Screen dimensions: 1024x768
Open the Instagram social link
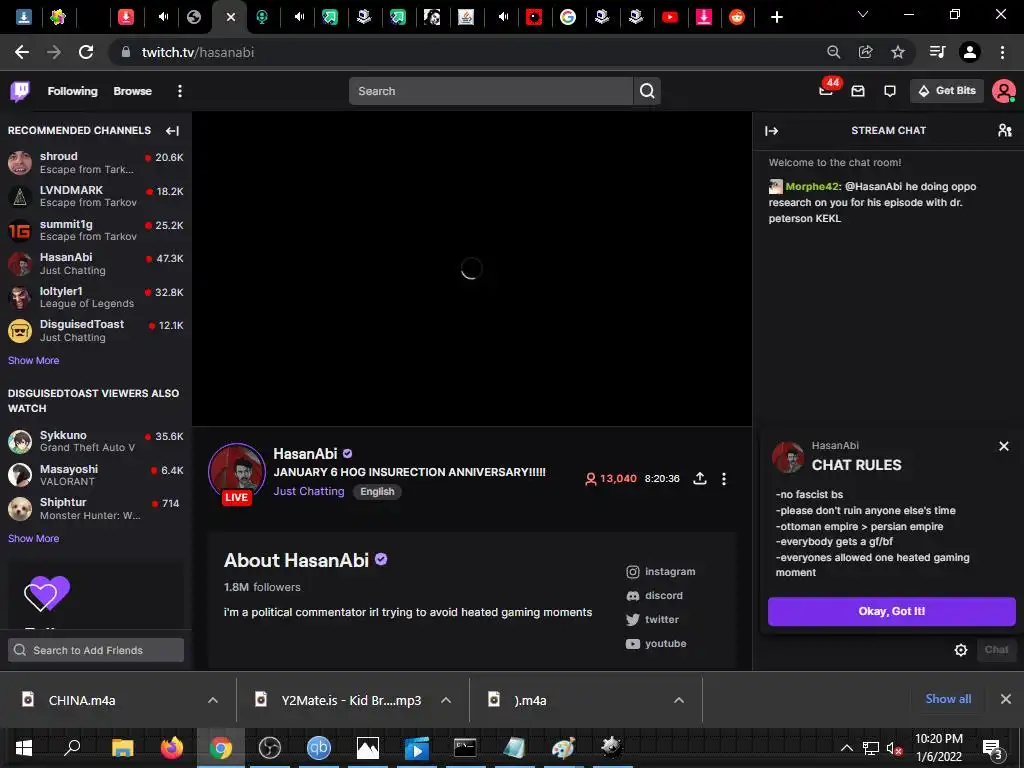tap(660, 571)
